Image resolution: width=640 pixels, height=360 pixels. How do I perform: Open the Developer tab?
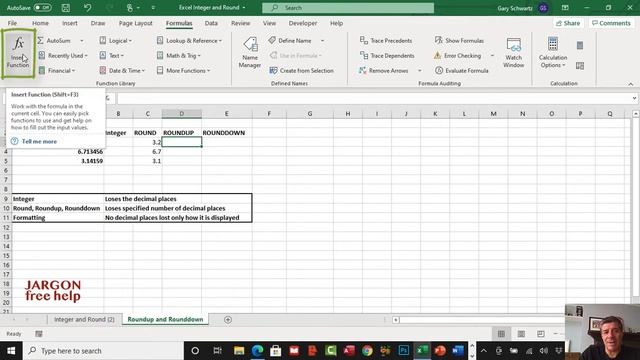coord(303,23)
